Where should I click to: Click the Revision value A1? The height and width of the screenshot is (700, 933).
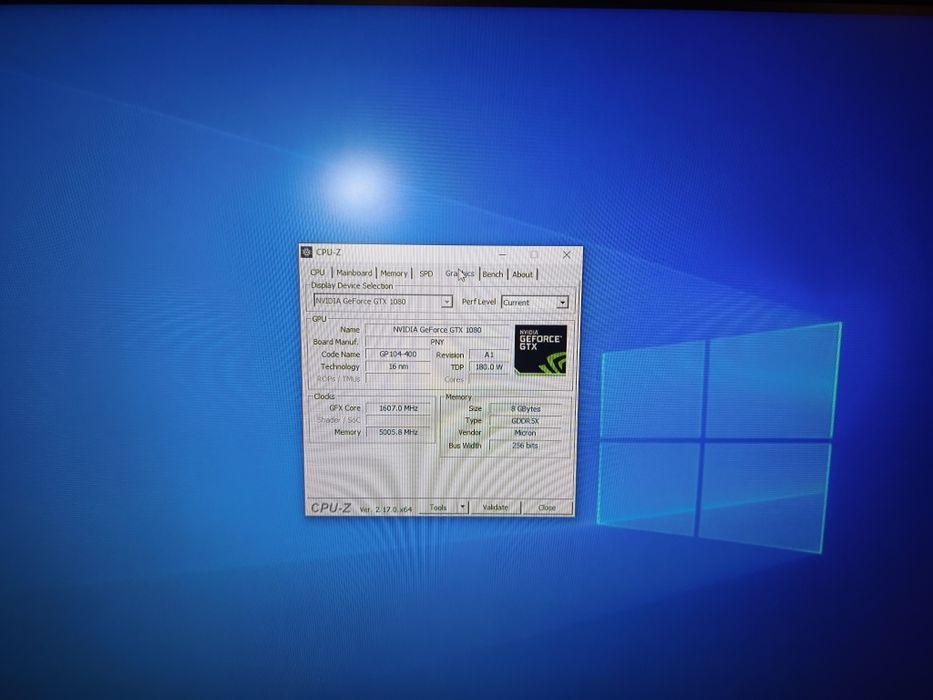point(489,355)
